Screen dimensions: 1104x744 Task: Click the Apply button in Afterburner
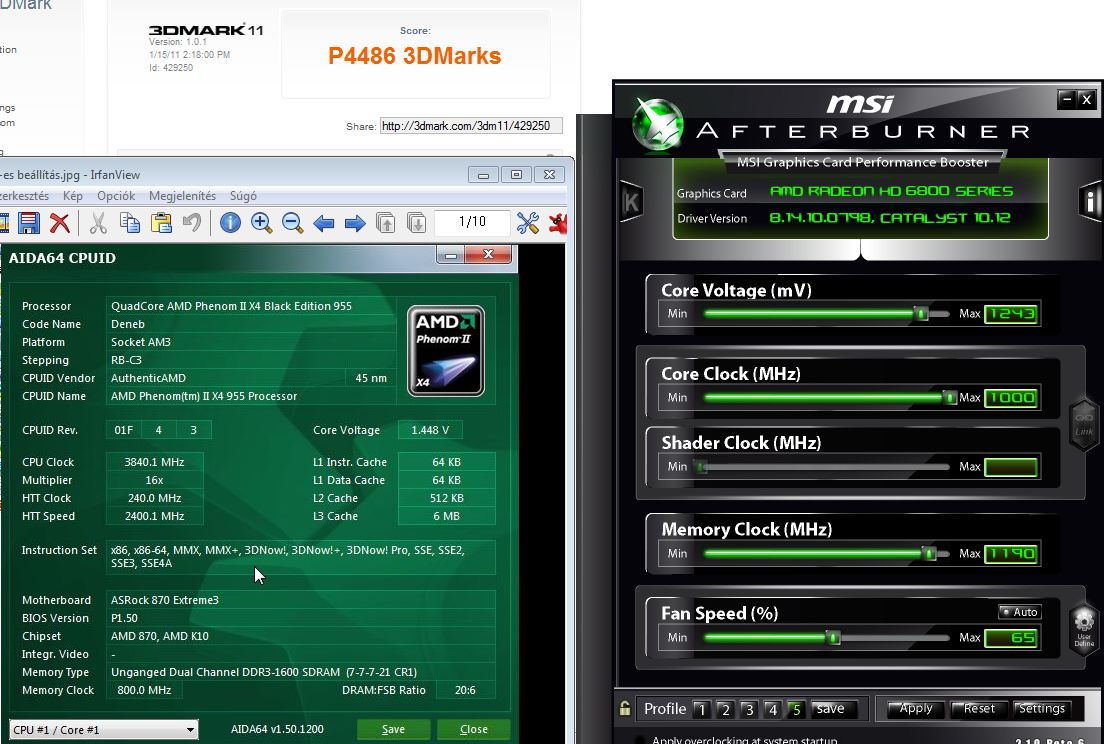915,708
